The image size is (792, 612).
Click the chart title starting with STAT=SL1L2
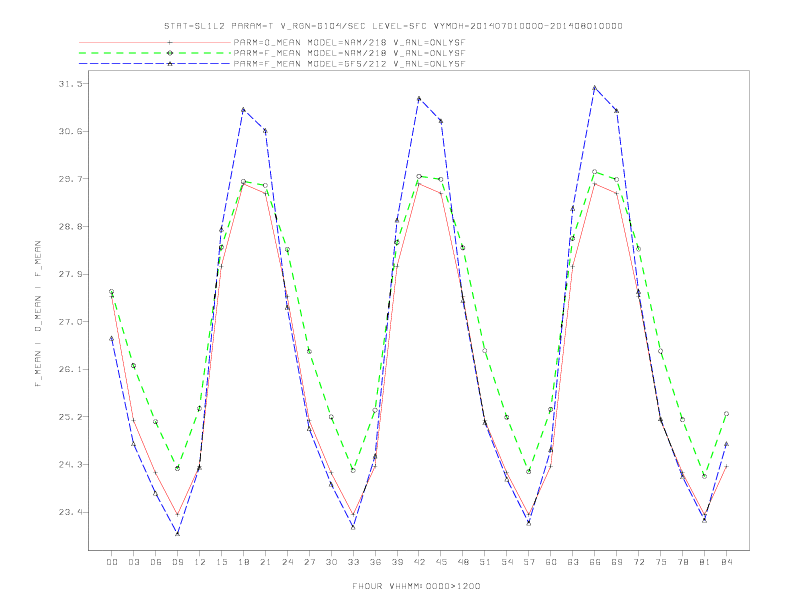(393, 26)
